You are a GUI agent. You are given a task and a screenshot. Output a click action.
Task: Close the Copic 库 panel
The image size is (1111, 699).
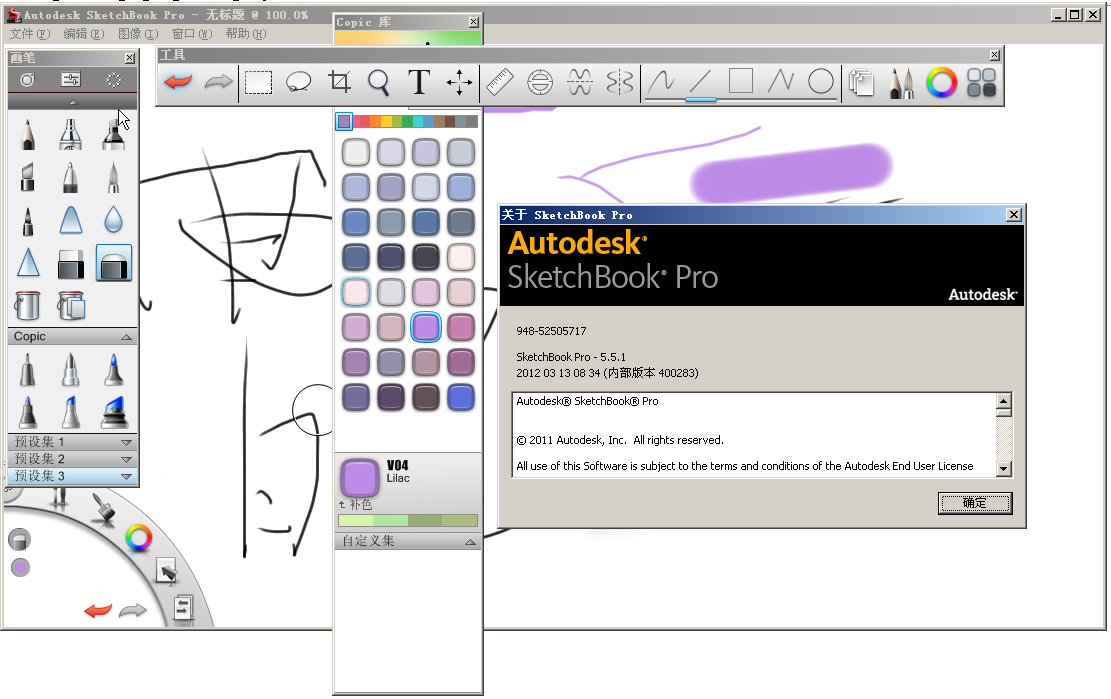473,23
